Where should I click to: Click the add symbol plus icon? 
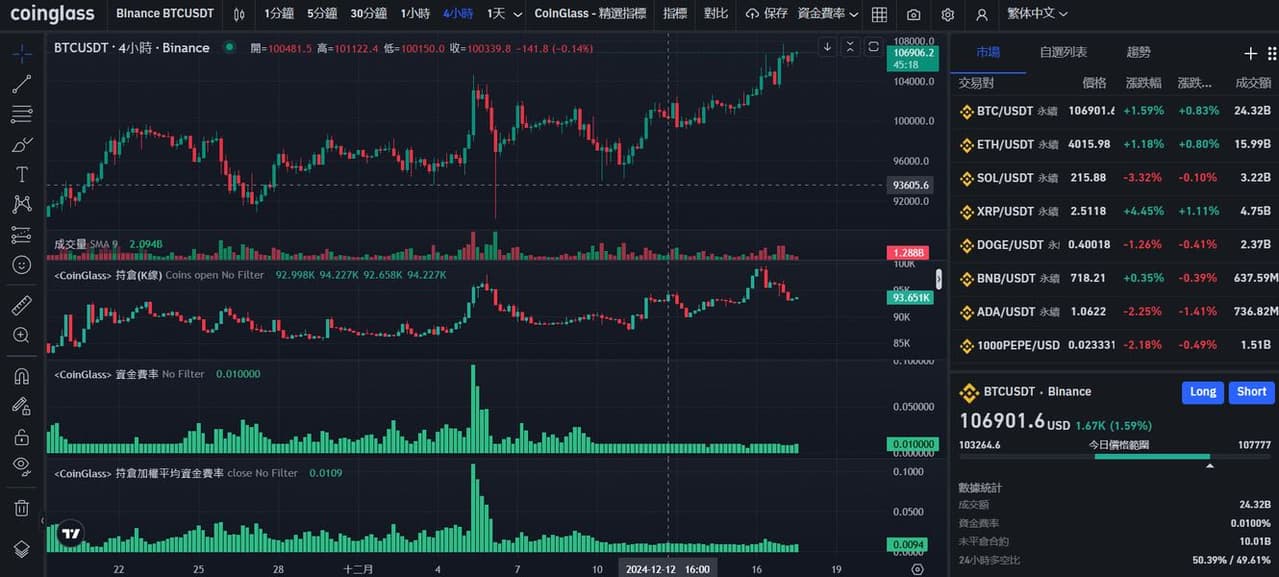click(1250, 53)
